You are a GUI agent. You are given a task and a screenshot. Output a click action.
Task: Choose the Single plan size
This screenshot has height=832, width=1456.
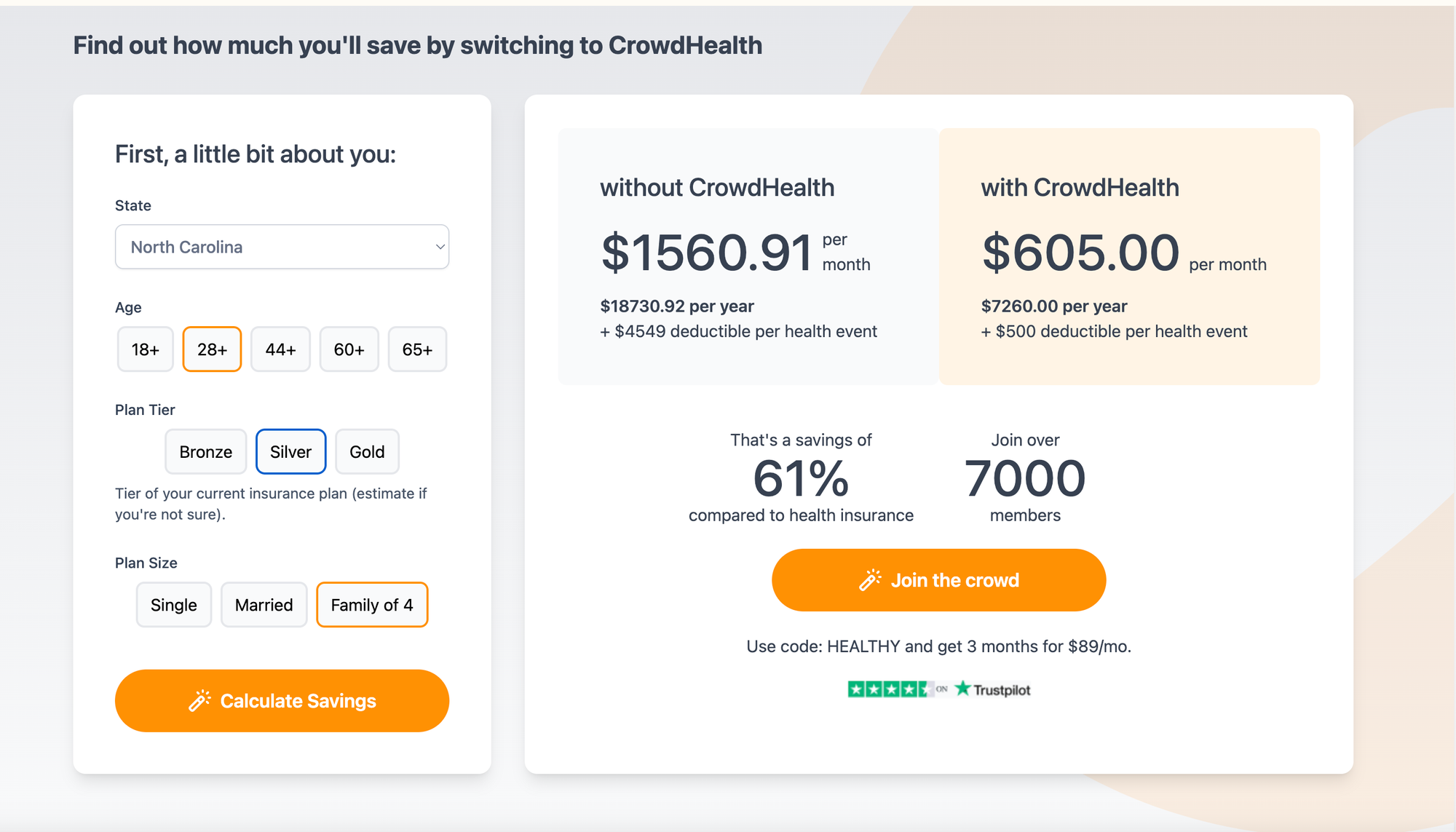click(173, 604)
